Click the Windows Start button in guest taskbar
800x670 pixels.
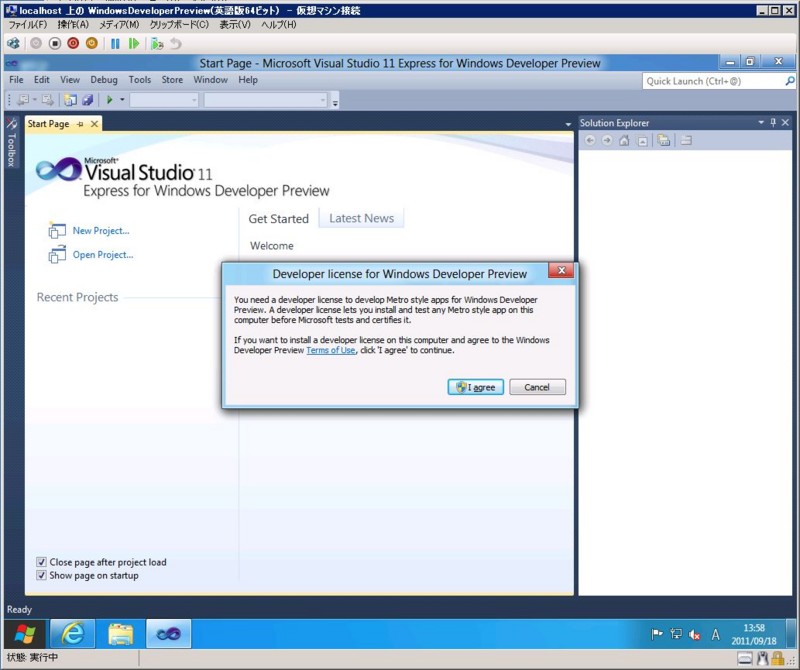pyautogui.click(x=25, y=634)
